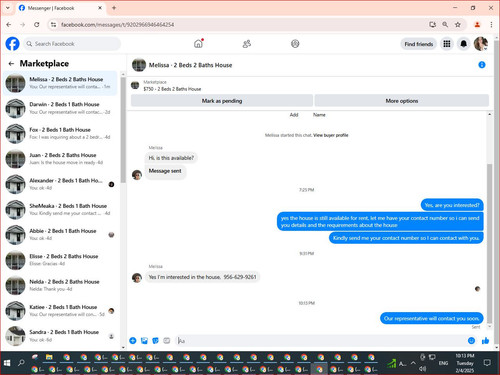Click the View buyer profile link
The width and height of the screenshot is (500, 375).
pos(330,135)
